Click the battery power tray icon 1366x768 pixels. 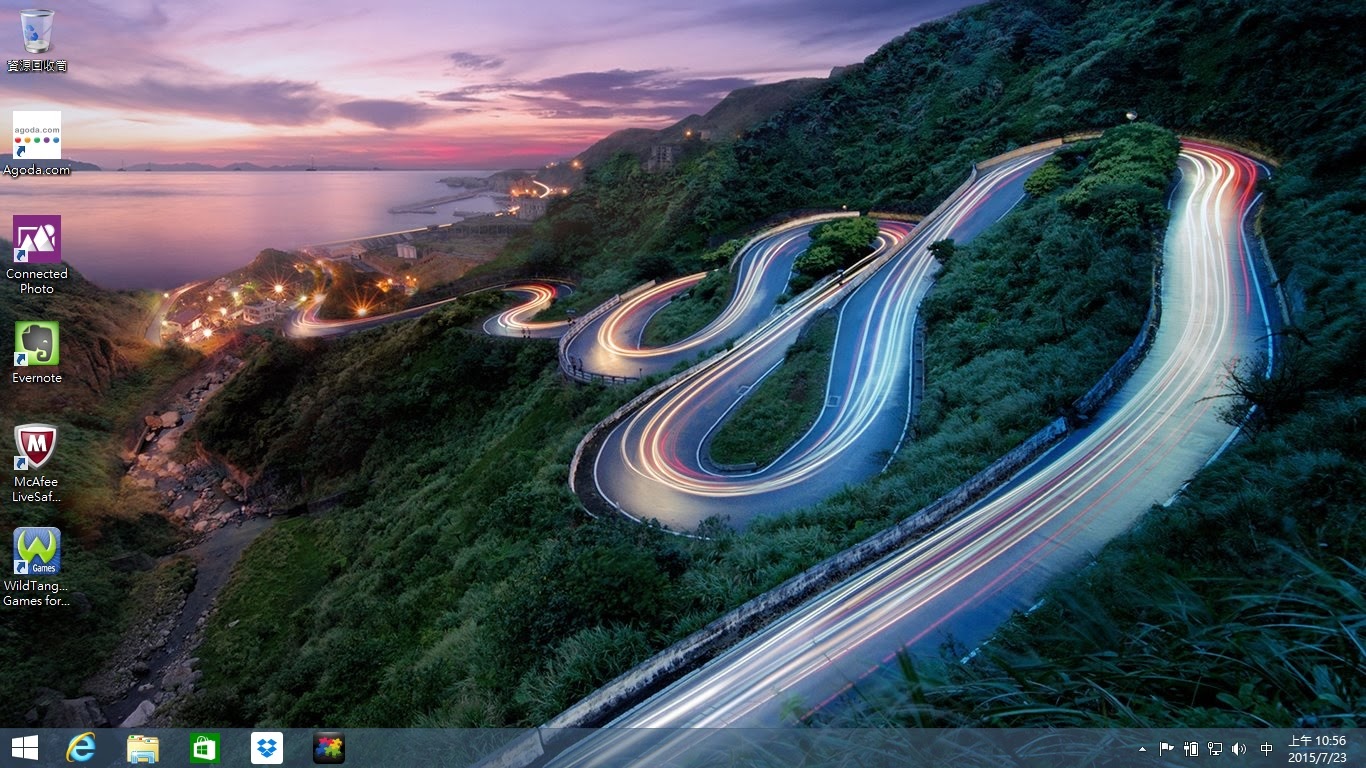click(x=1191, y=749)
